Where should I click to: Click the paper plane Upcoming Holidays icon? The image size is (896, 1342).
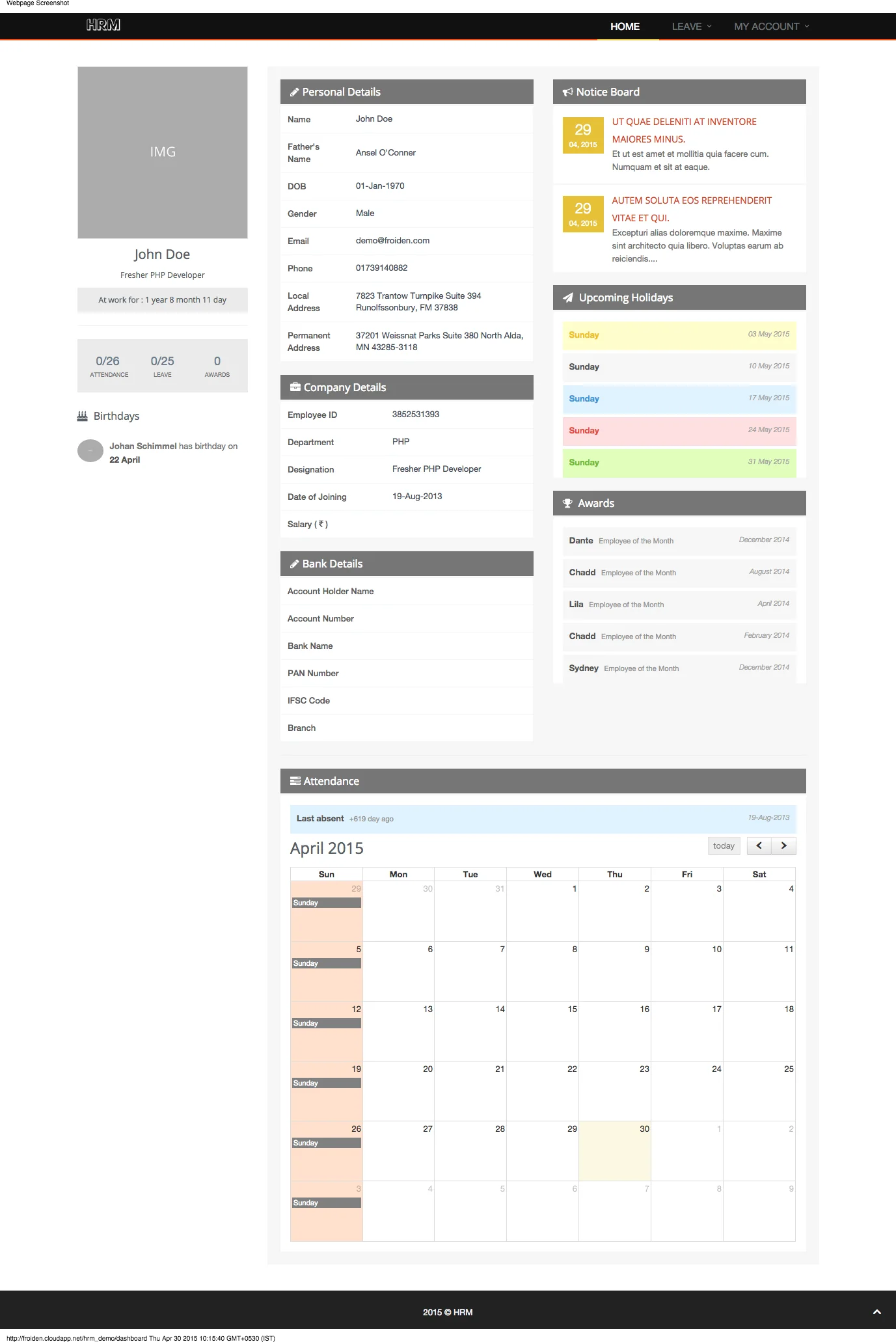(x=568, y=298)
